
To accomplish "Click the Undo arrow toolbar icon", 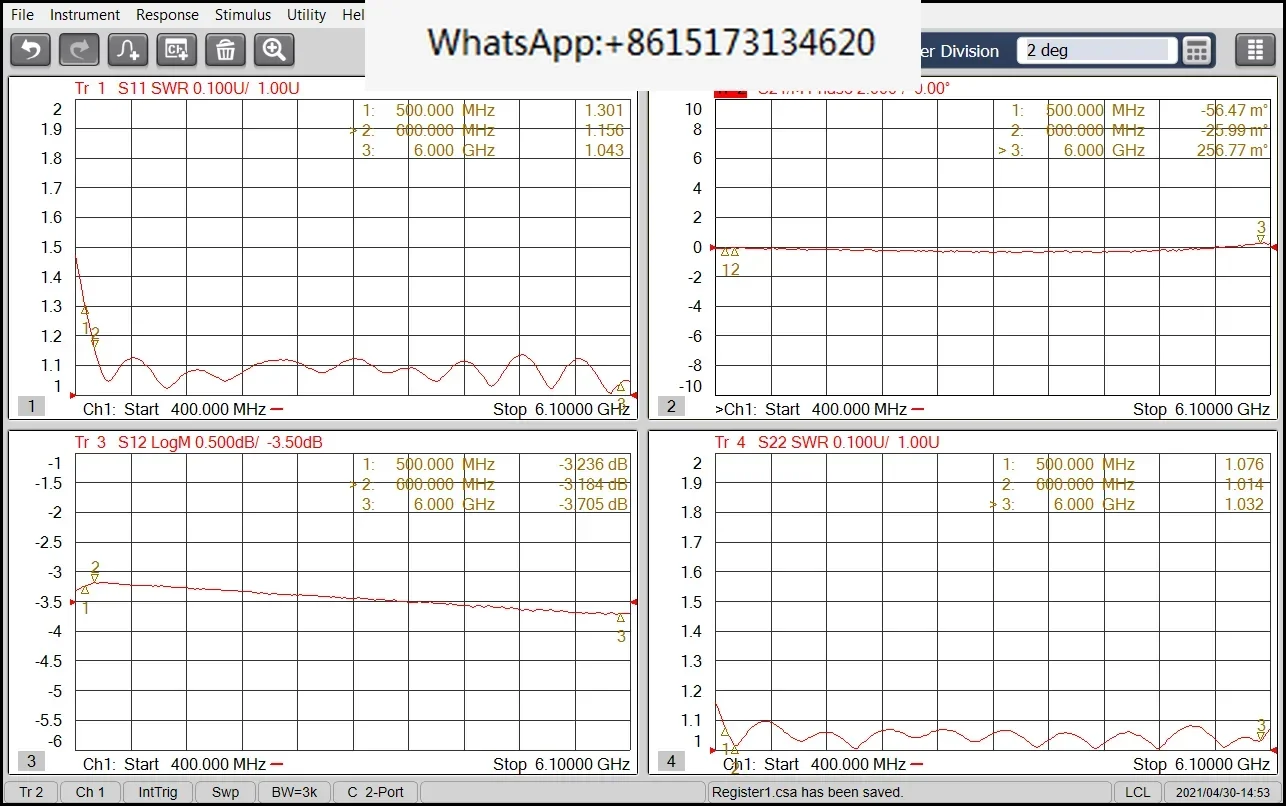I will (x=30, y=49).
